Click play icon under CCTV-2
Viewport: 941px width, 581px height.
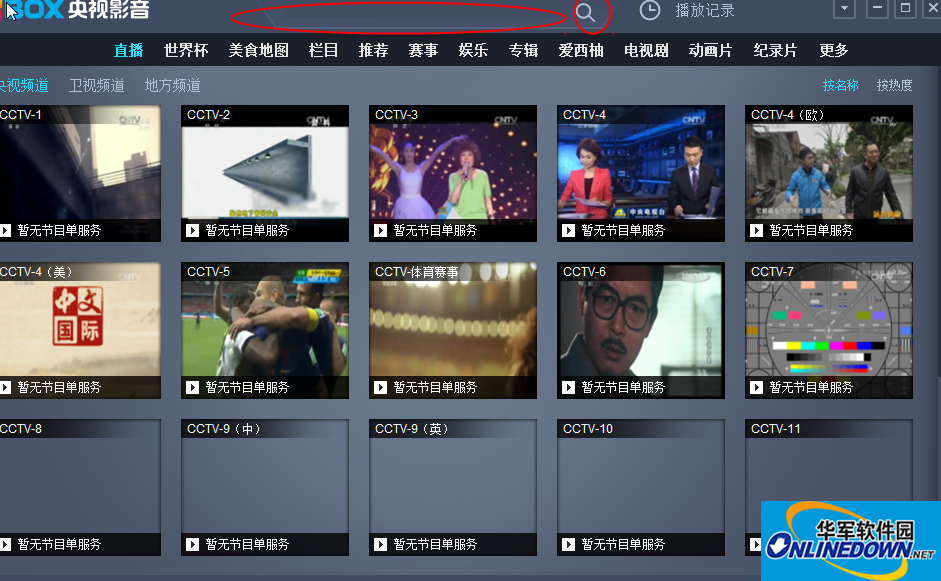click(x=193, y=230)
